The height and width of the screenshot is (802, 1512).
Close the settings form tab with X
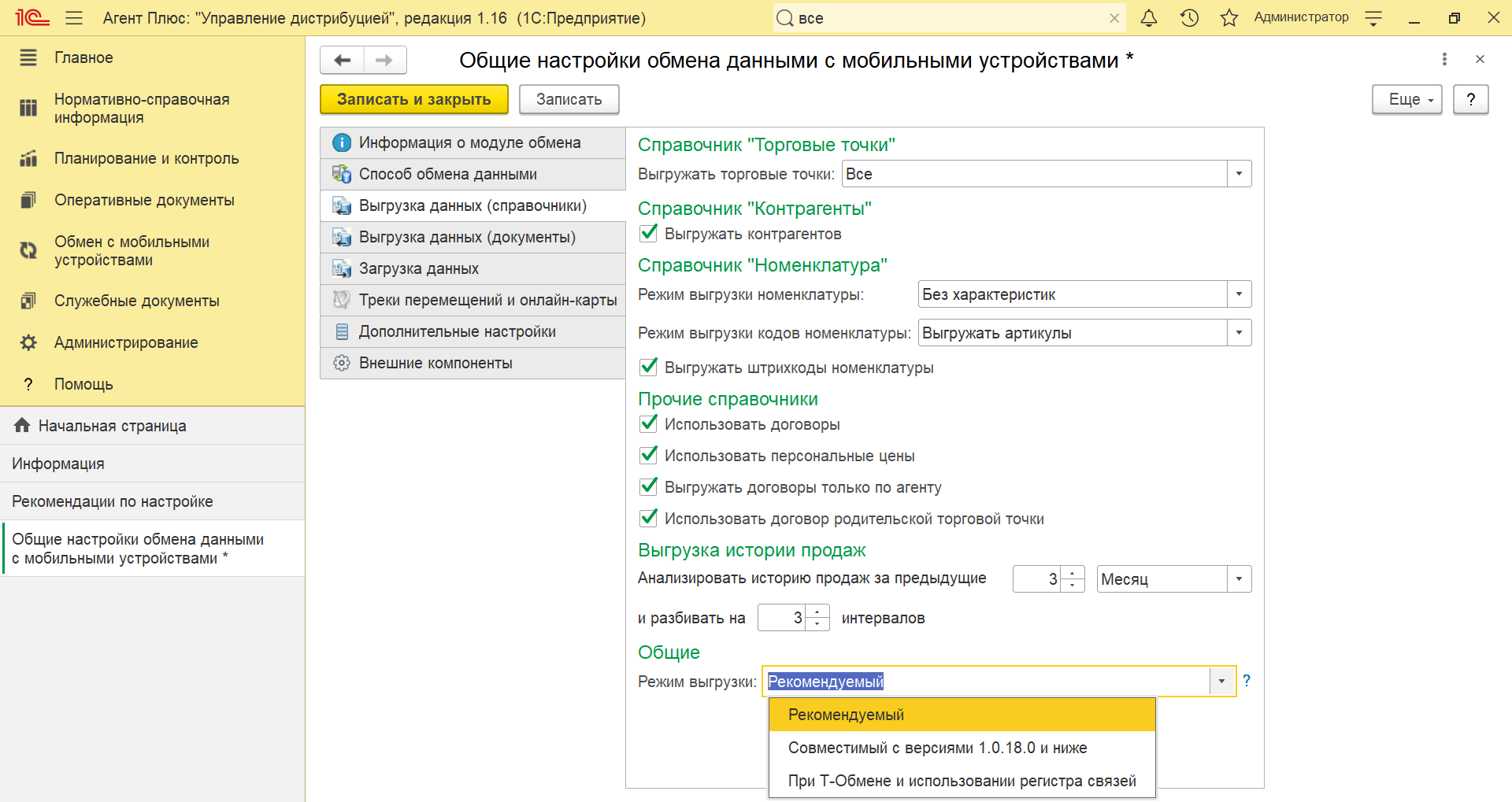tap(1480, 59)
